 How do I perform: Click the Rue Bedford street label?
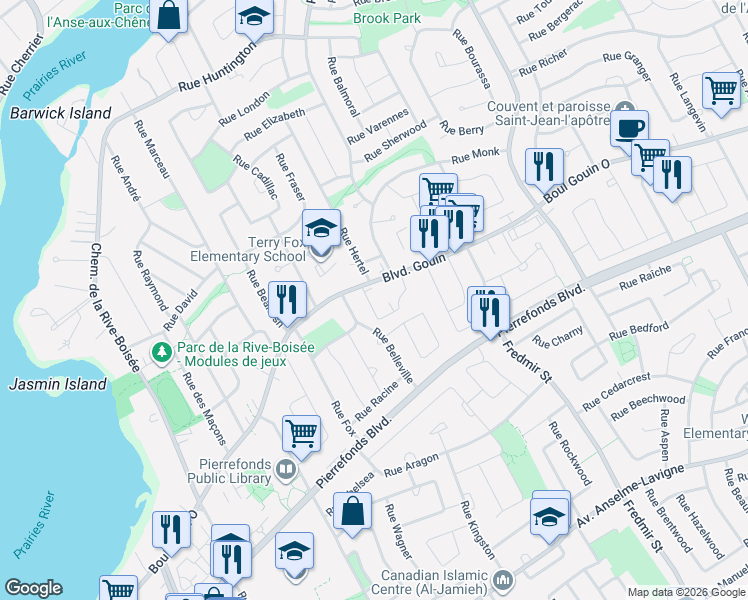[x=639, y=331]
